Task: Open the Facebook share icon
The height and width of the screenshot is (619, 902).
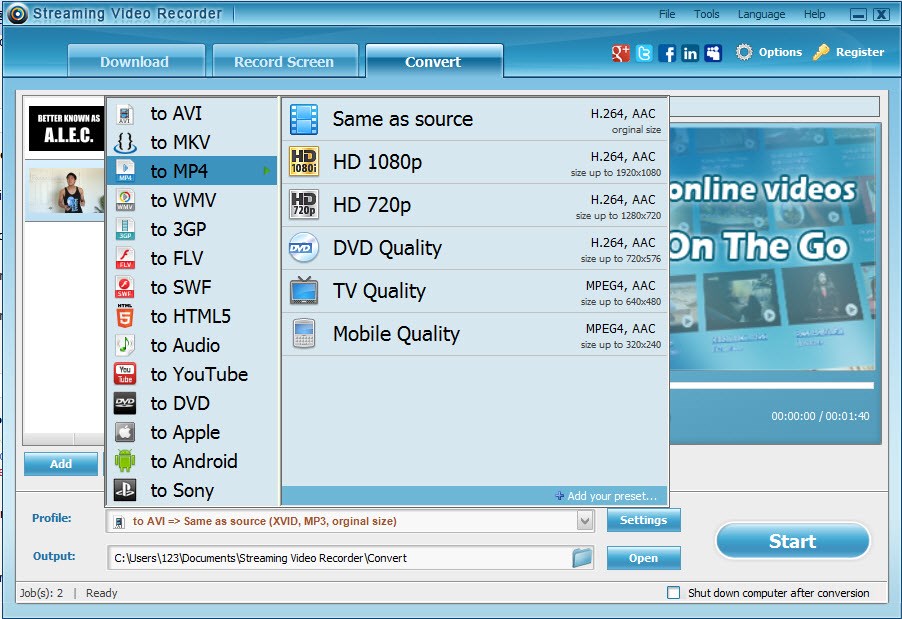Action: 667,53
